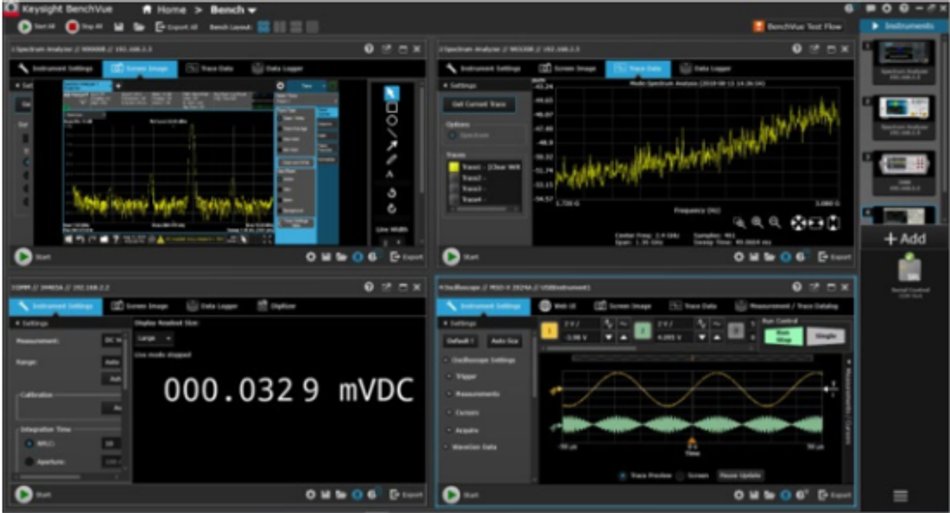Open Data Logger tab in first Spectrum Analyzer
Screen dimensions: 950x513
277,68
